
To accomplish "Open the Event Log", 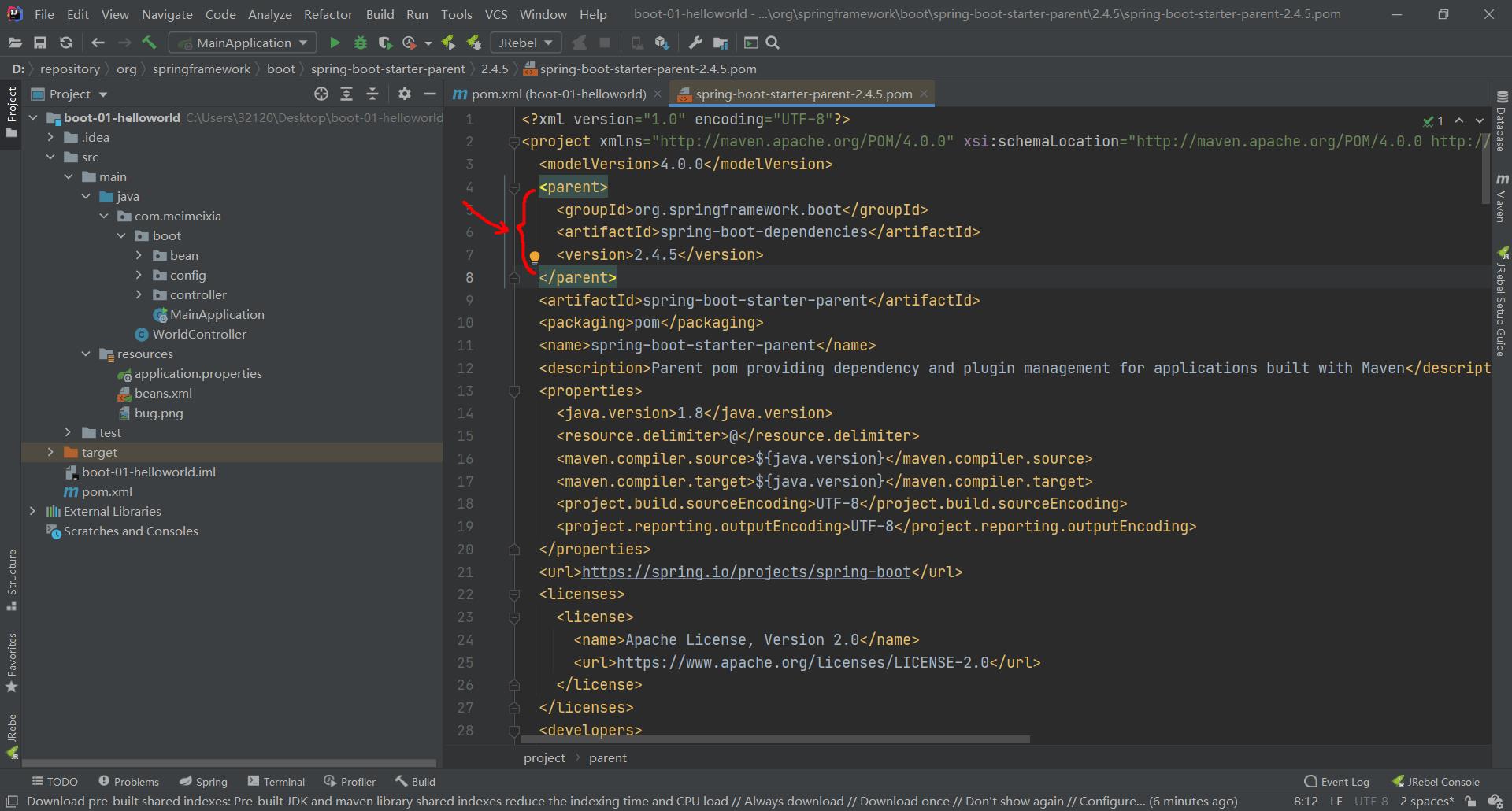I will click(x=1336, y=782).
